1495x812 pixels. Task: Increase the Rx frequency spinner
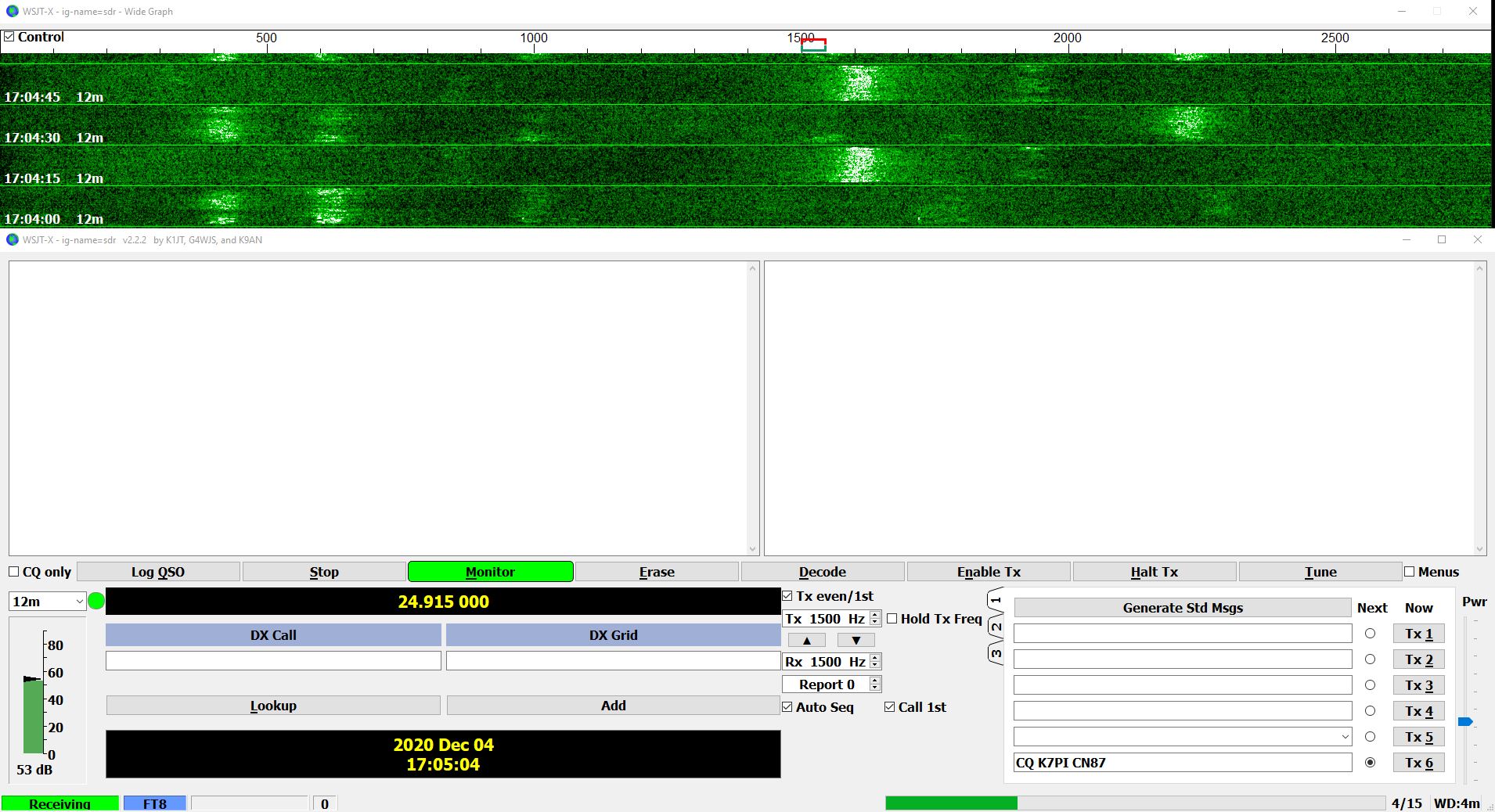tap(875, 658)
